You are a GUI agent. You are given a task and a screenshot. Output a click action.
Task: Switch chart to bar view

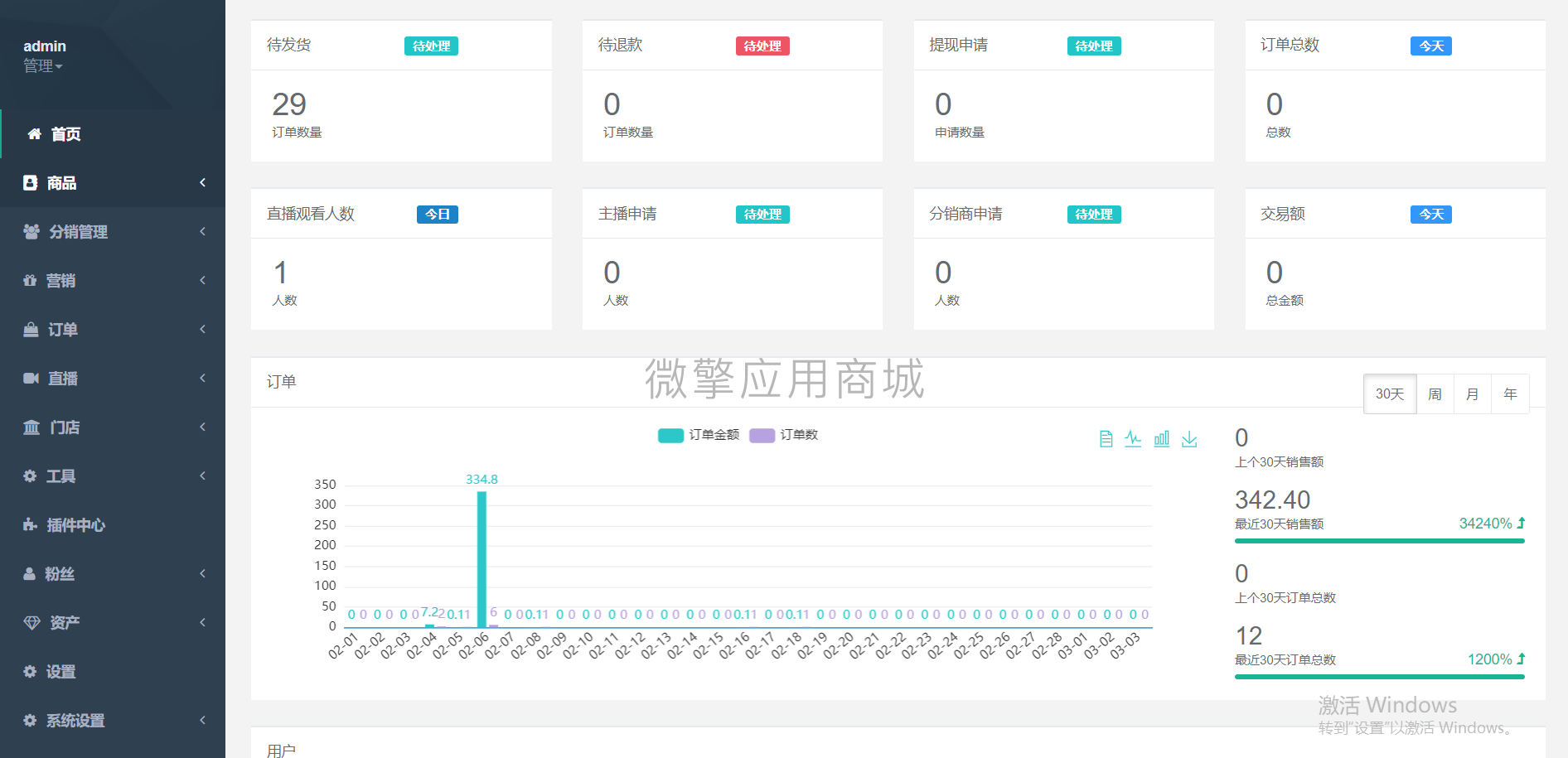[1162, 439]
